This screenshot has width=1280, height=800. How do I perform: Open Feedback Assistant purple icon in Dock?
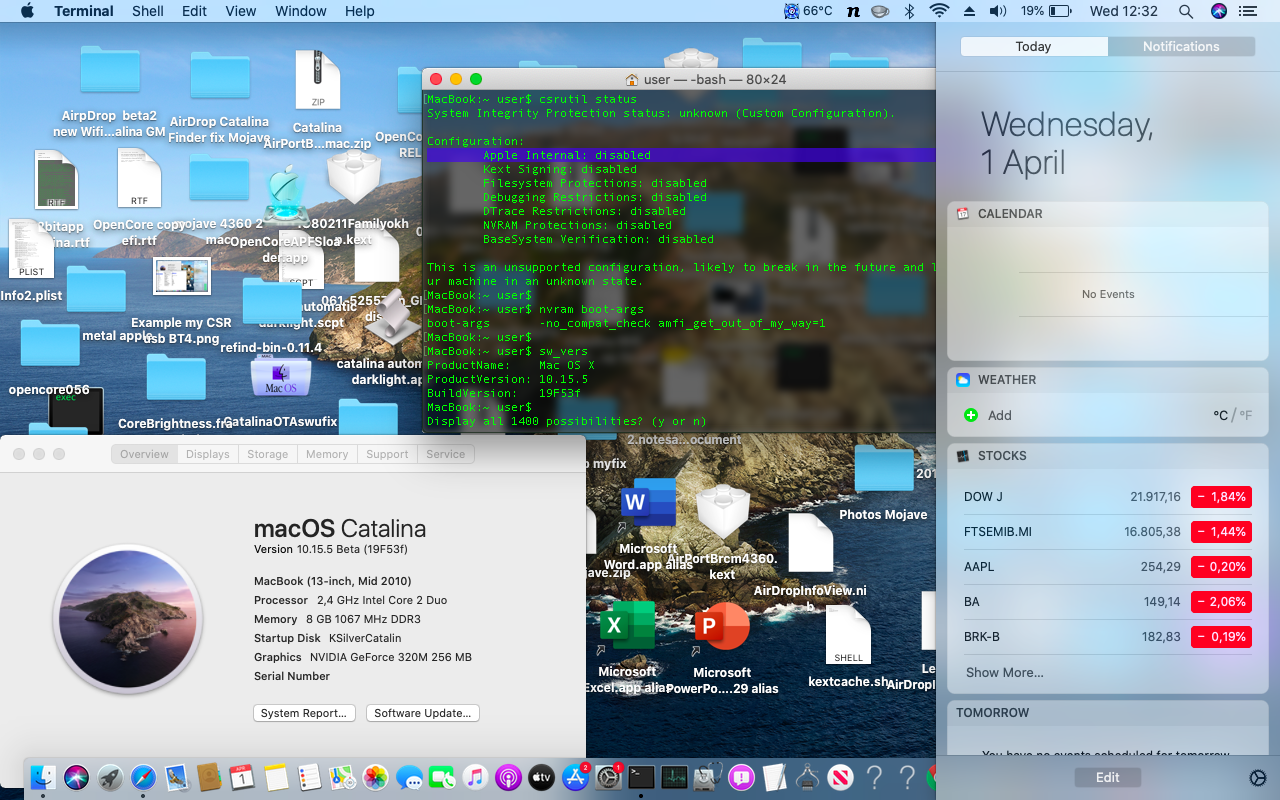click(741, 777)
